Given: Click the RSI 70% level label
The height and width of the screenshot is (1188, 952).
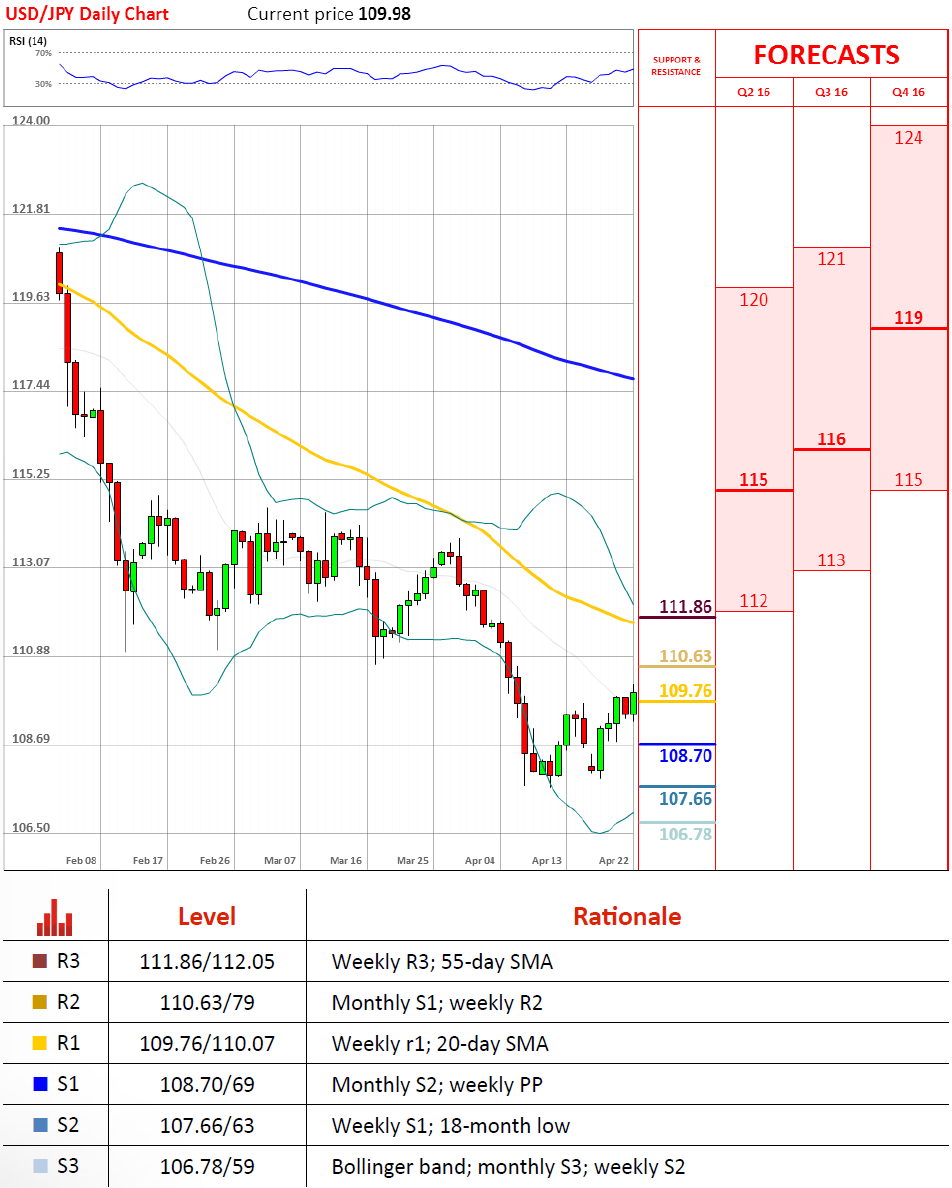Looking at the screenshot, I should click(43, 53).
